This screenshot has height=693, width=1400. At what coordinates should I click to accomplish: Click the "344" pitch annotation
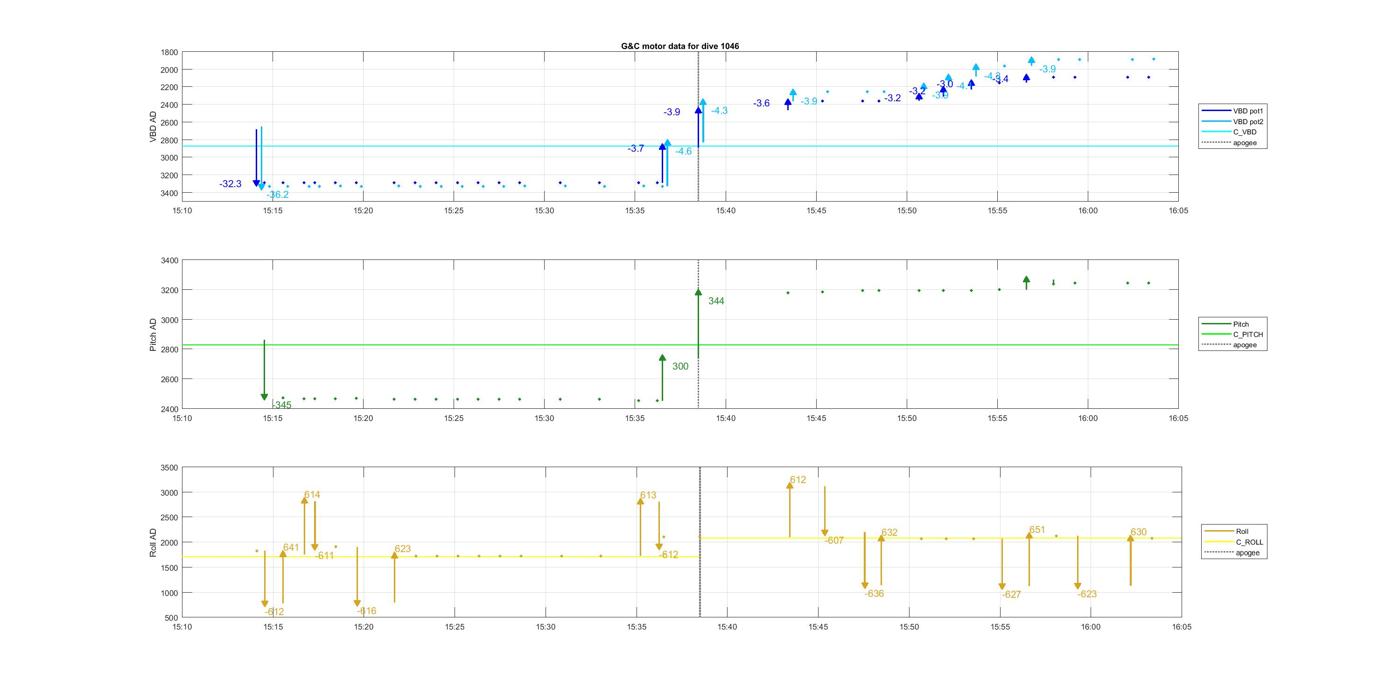(x=716, y=300)
